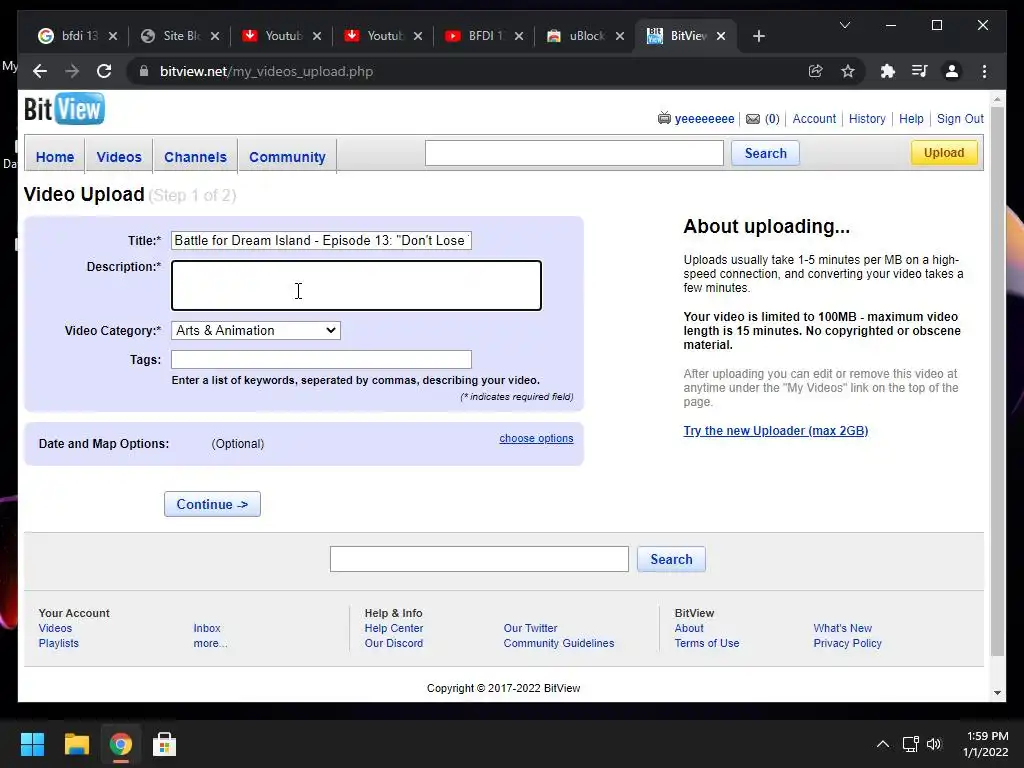The height and width of the screenshot is (768, 1024).
Task: Click inside the Description text area
Action: pos(357,285)
